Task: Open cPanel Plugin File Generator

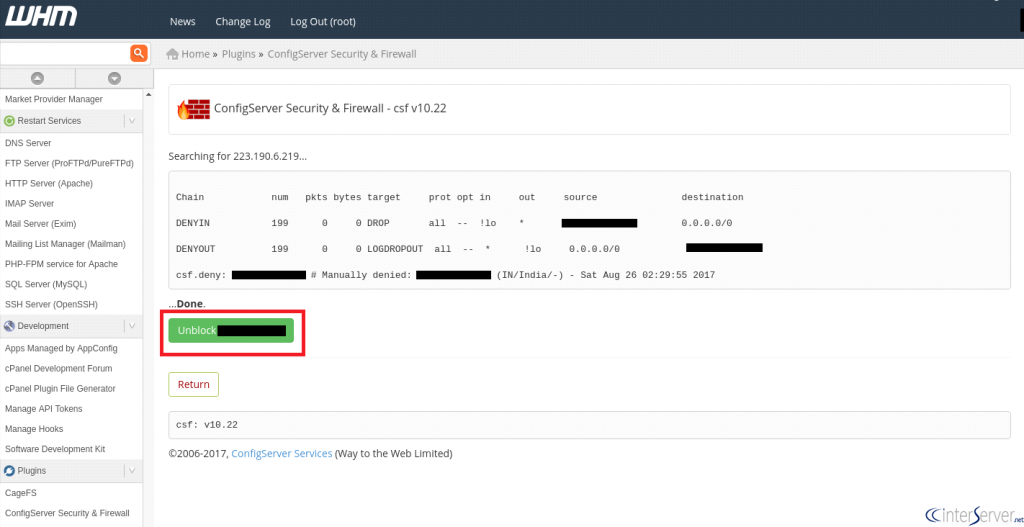Action: [60, 389]
